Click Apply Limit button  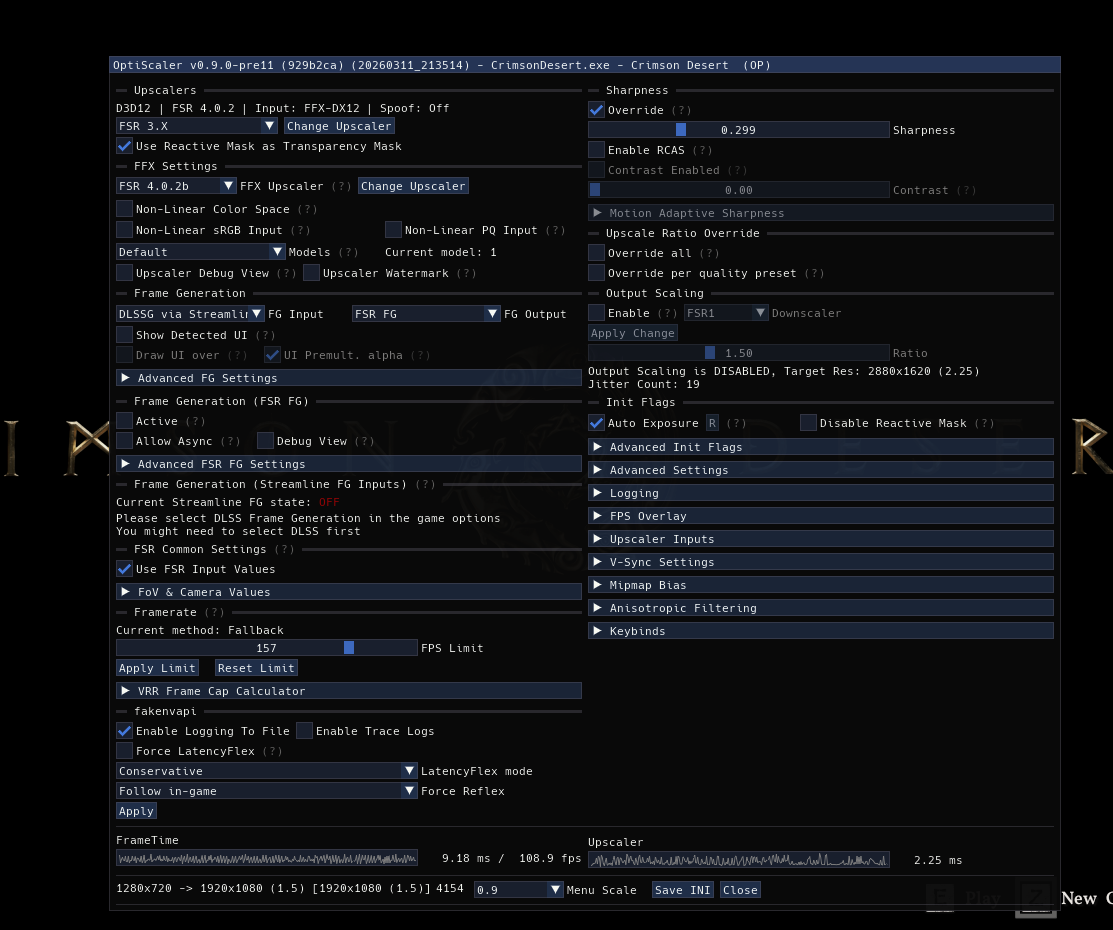[157, 667]
